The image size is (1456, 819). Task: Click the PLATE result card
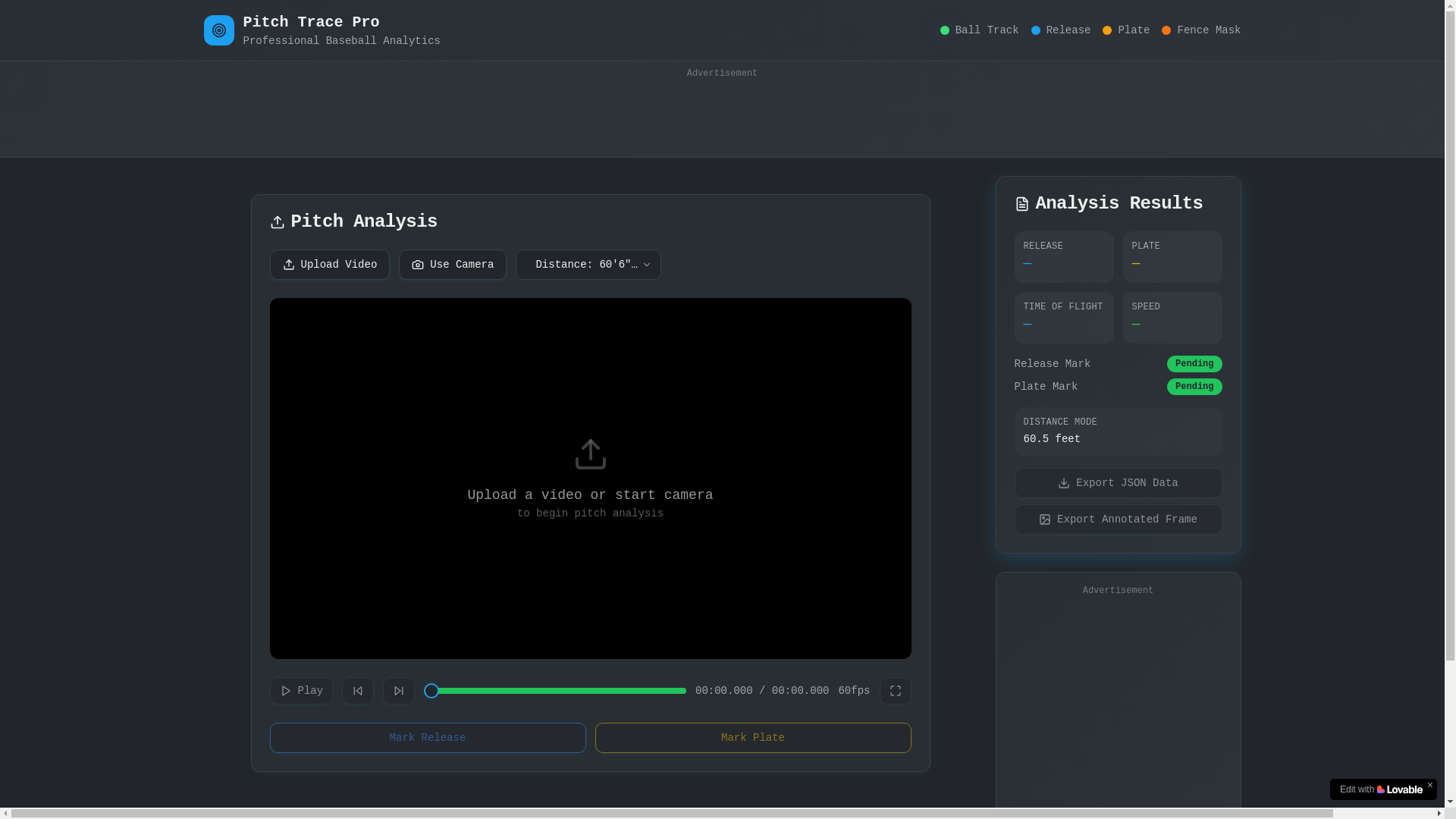(x=1172, y=257)
